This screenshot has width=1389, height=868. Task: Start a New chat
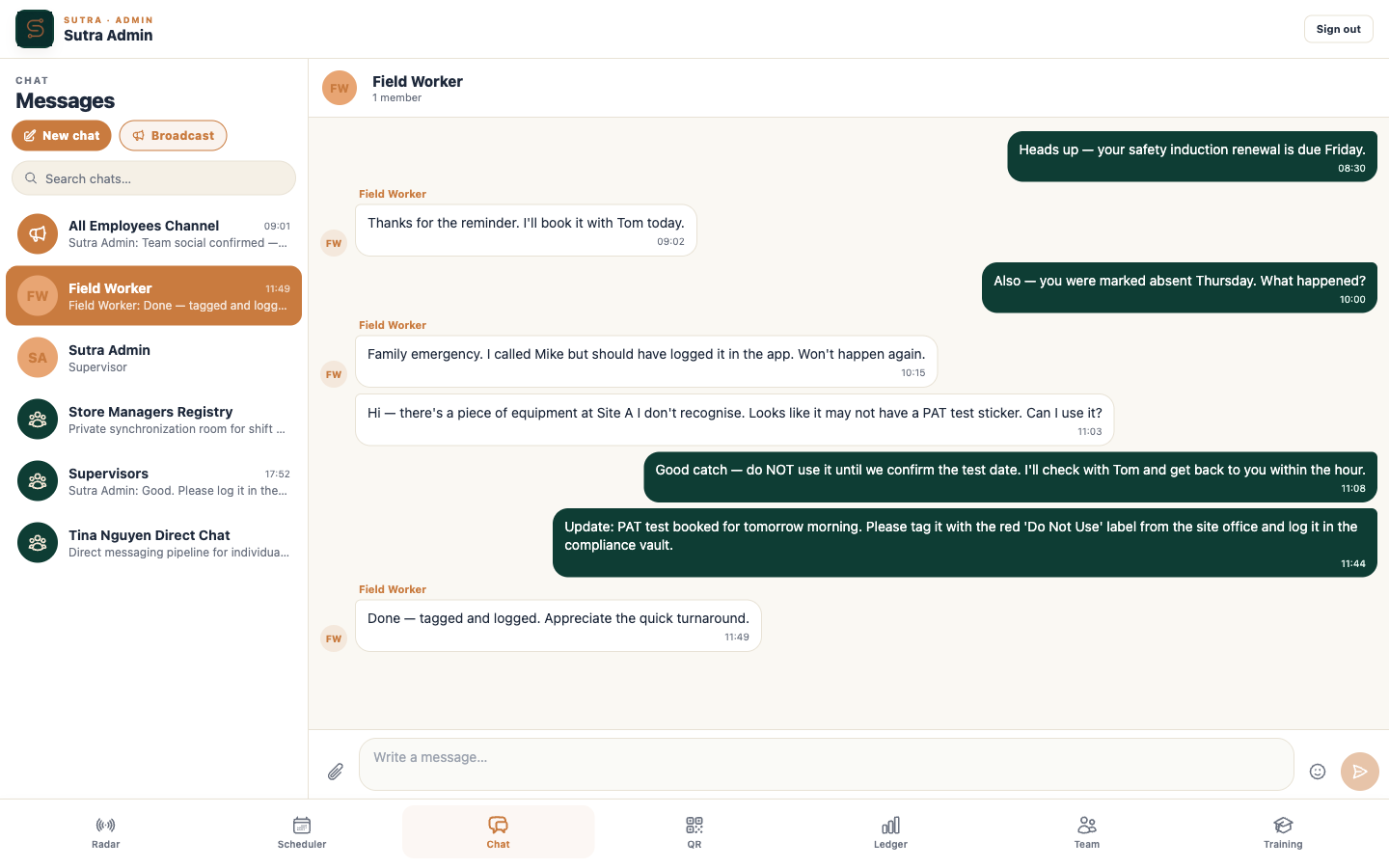pyautogui.click(x=62, y=136)
